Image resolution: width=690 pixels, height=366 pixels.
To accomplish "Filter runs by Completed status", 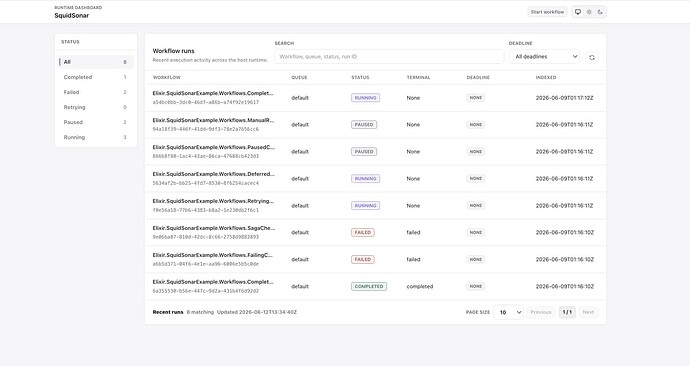I will click(96, 77).
